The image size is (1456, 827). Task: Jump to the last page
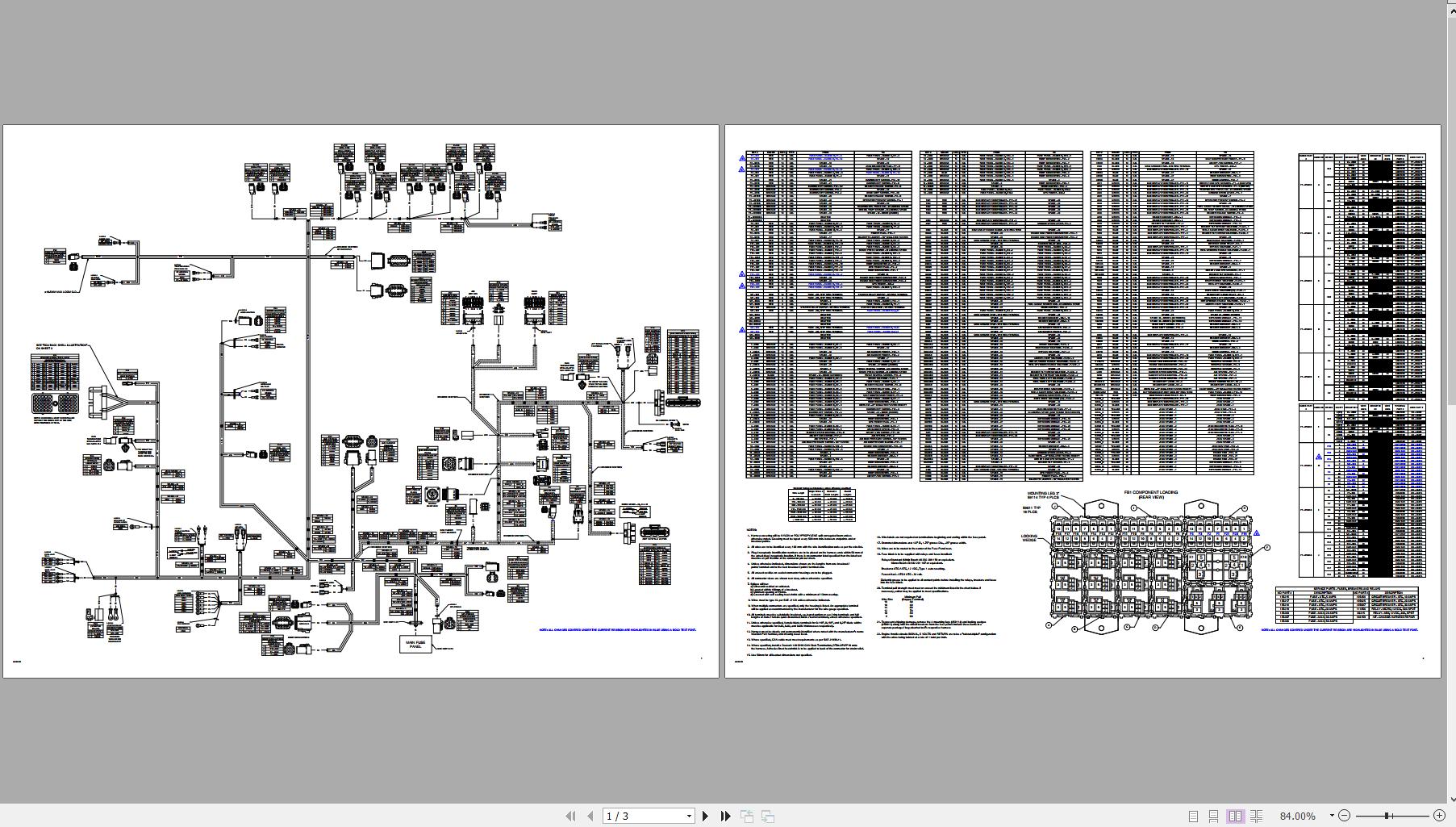725,816
